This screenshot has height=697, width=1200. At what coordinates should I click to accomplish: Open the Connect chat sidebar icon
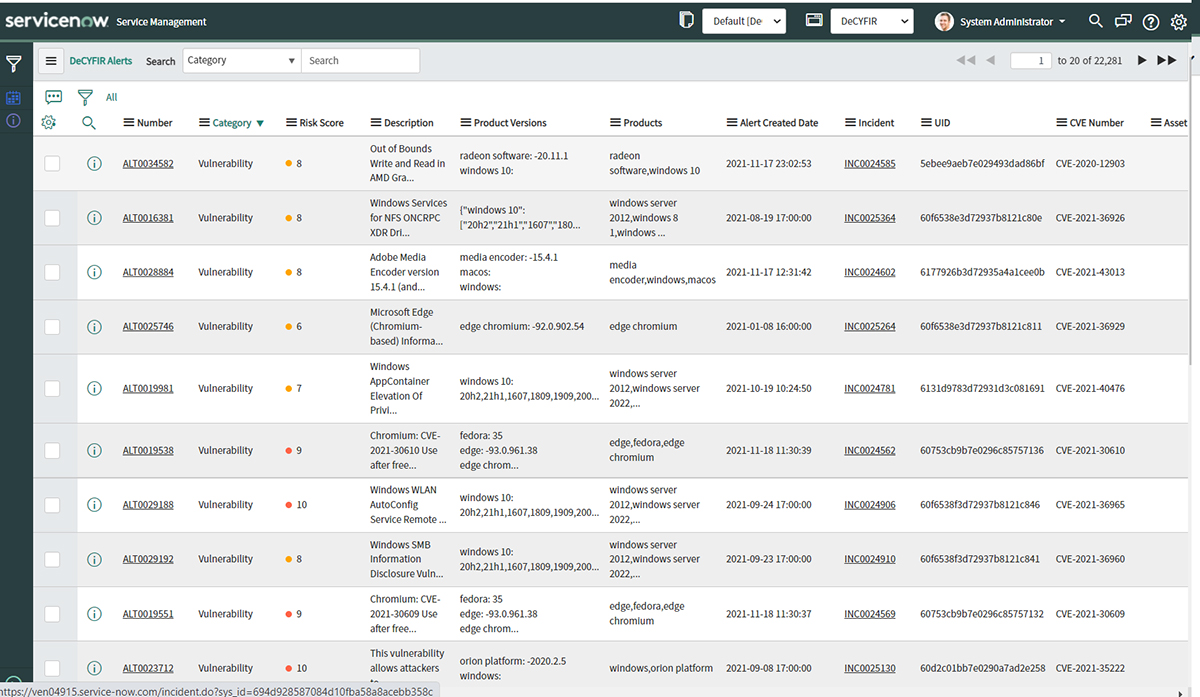[x=1123, y=21]
